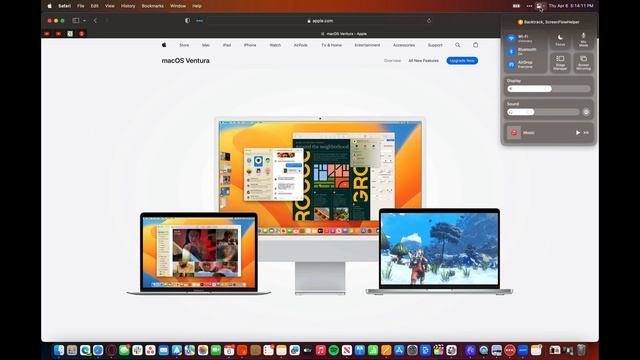Image resolution: width=640 pixels, height=360 pixels.
Task: Open App Store from the Dock
Action: [x=399, y=350]
